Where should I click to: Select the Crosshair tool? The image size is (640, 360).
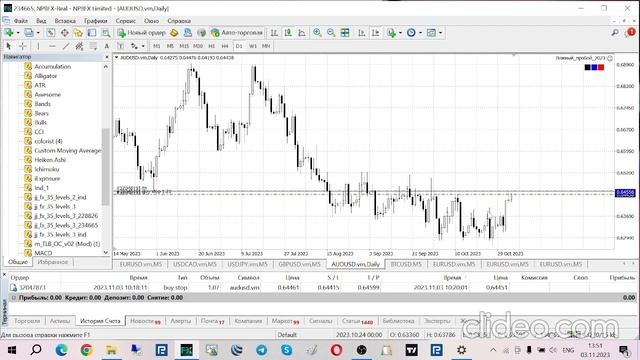pos(23,46)
